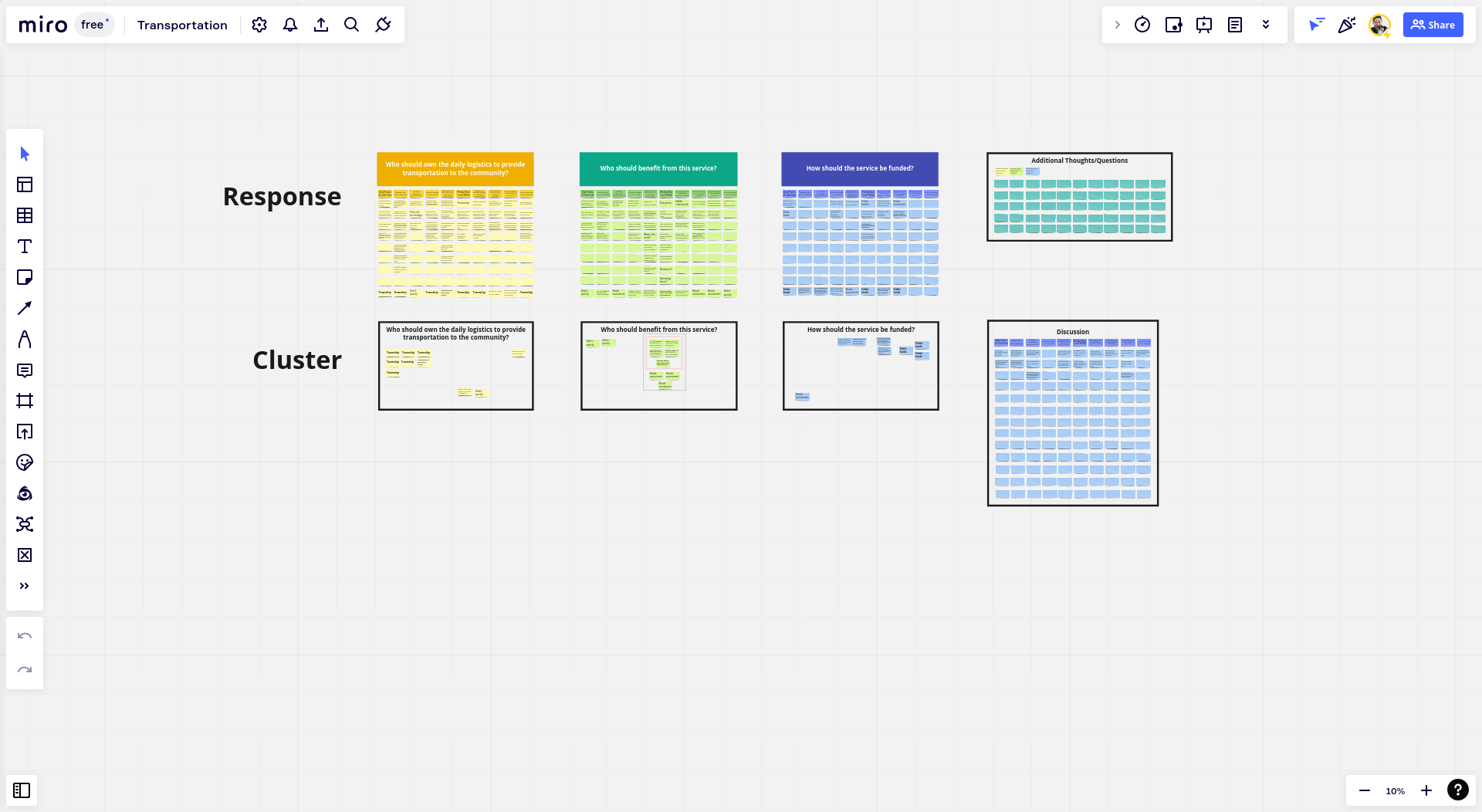The height and width of the screenshot is (812, 1482).
Task: Toggle collaborators' cursors visibility
Action: 1316,24
